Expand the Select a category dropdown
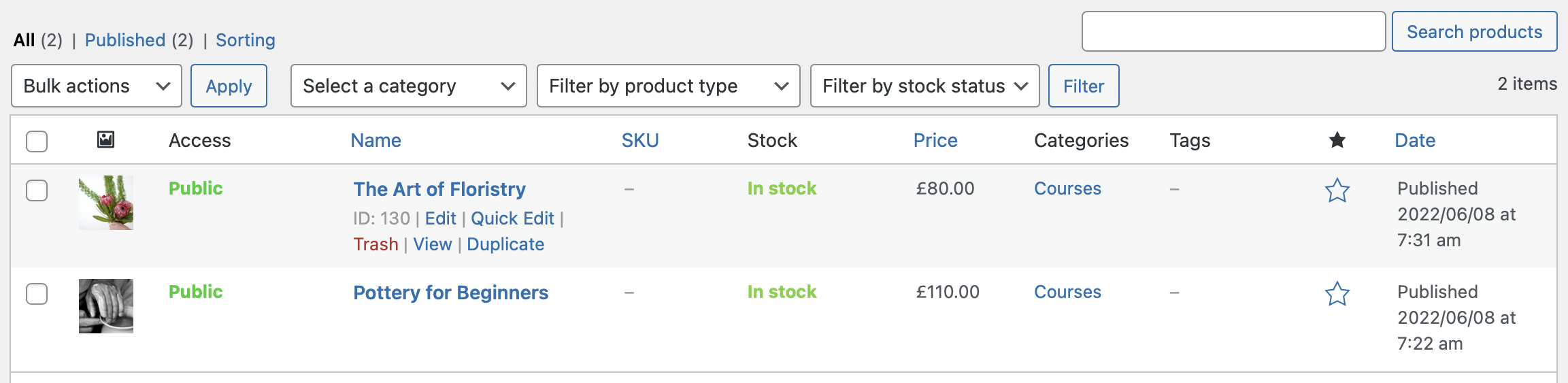 point(408,86)
